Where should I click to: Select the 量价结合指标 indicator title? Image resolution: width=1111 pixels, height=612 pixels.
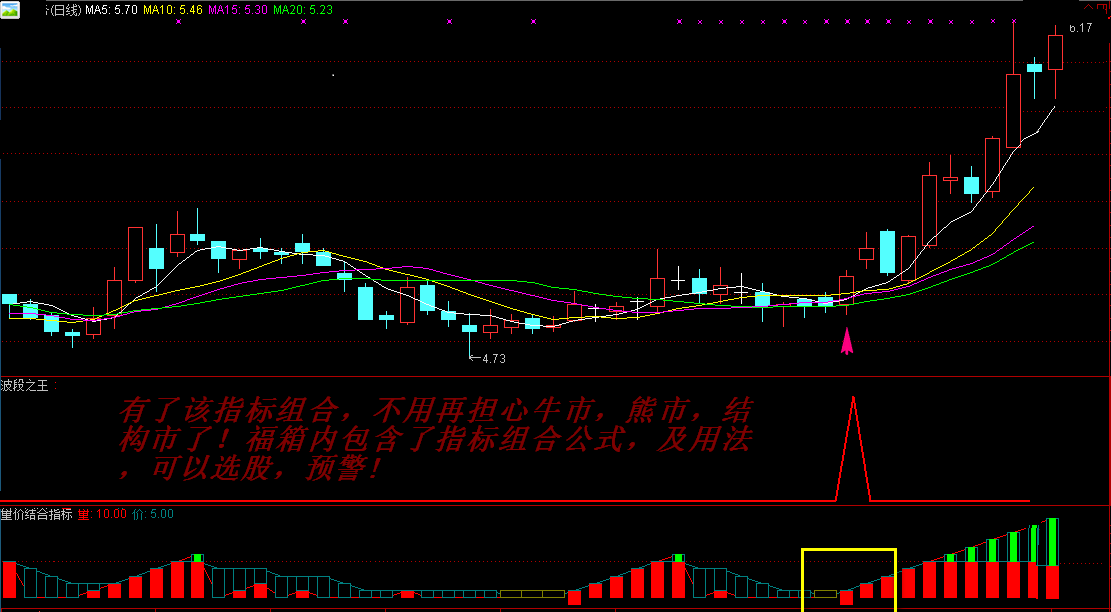point(36,514)
